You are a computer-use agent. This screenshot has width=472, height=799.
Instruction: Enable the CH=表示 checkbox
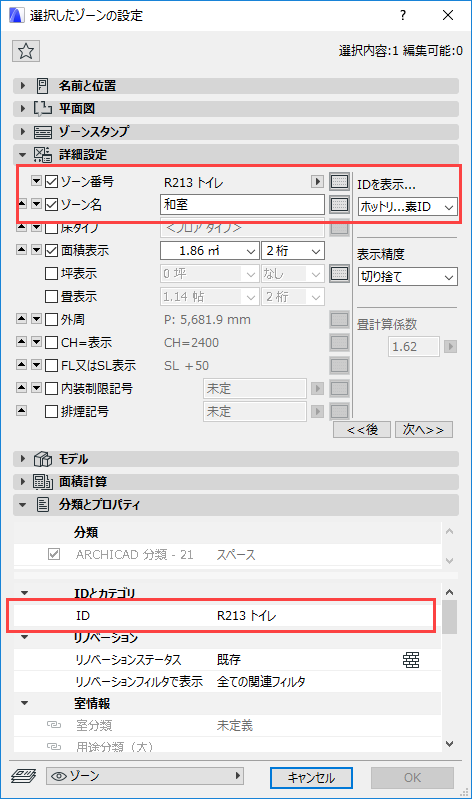click(51, 342)
